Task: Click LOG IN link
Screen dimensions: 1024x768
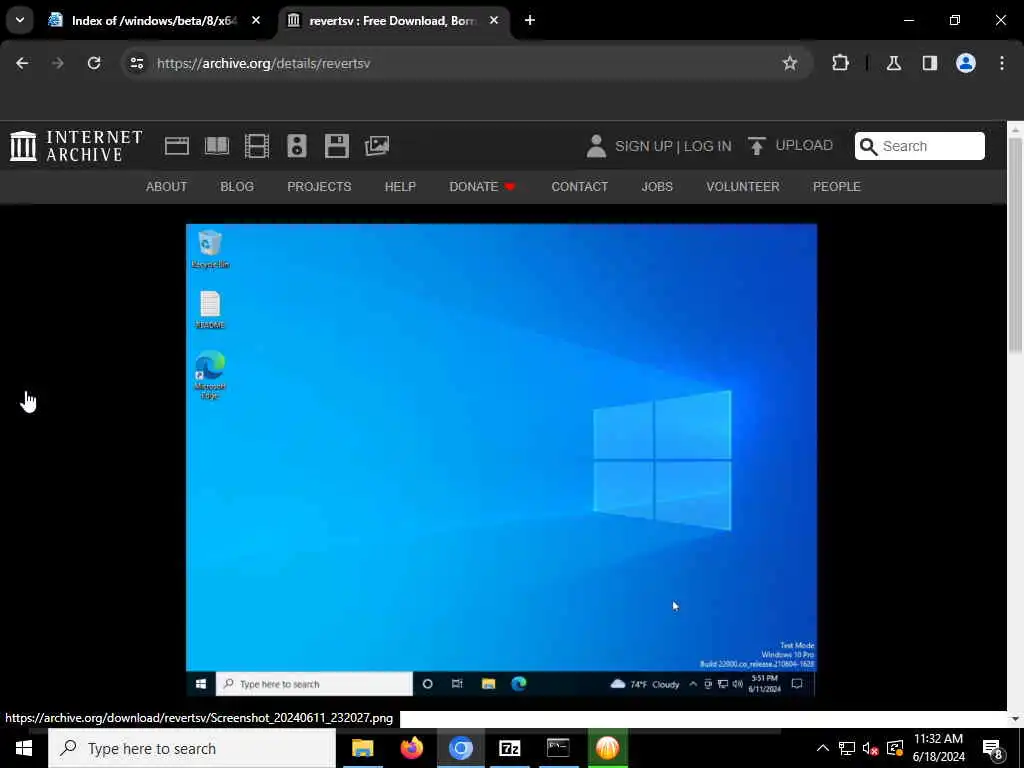Action: coord(708,146)
